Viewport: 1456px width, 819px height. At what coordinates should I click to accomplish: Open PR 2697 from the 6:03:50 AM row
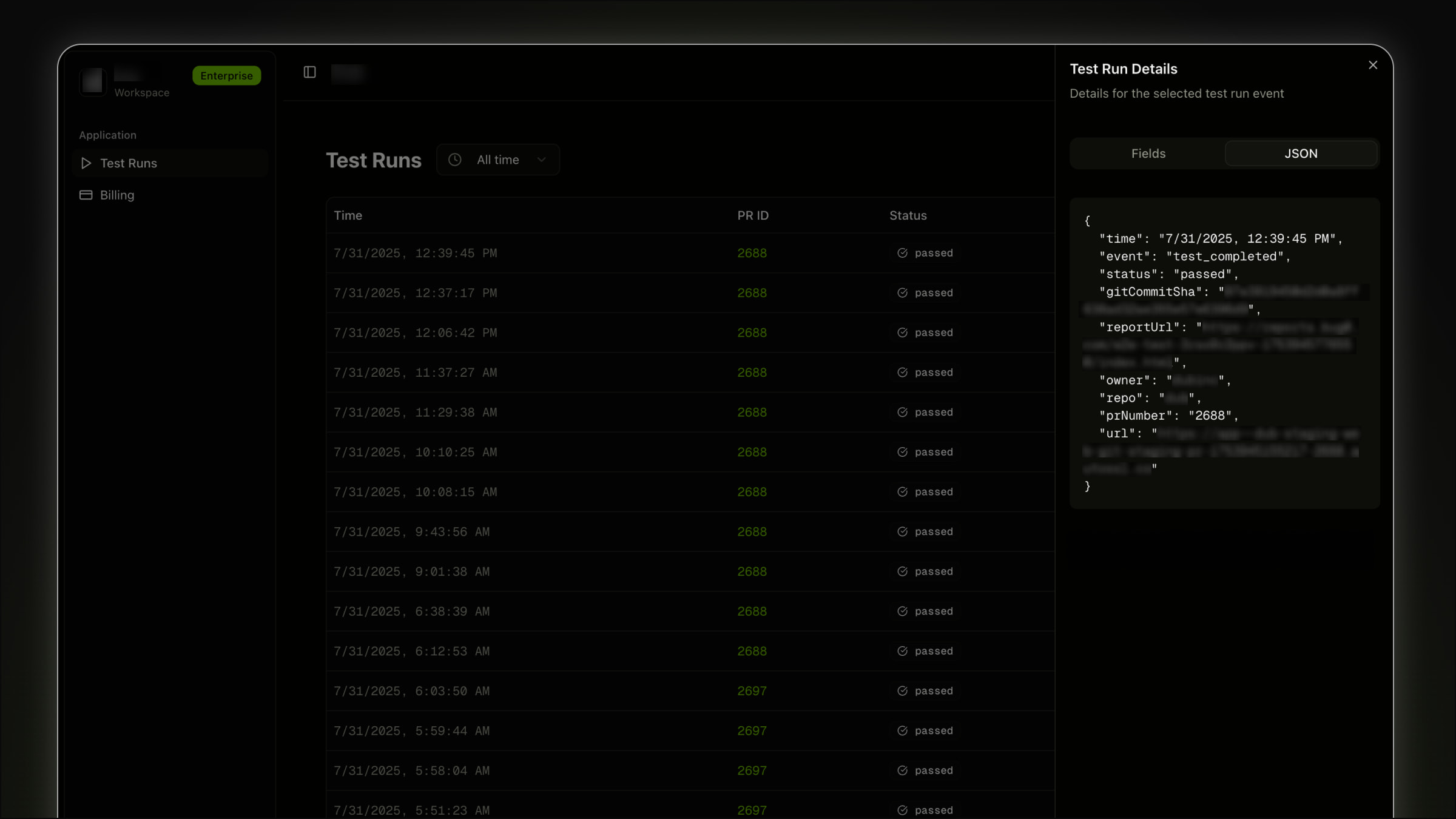coord(752,690)
